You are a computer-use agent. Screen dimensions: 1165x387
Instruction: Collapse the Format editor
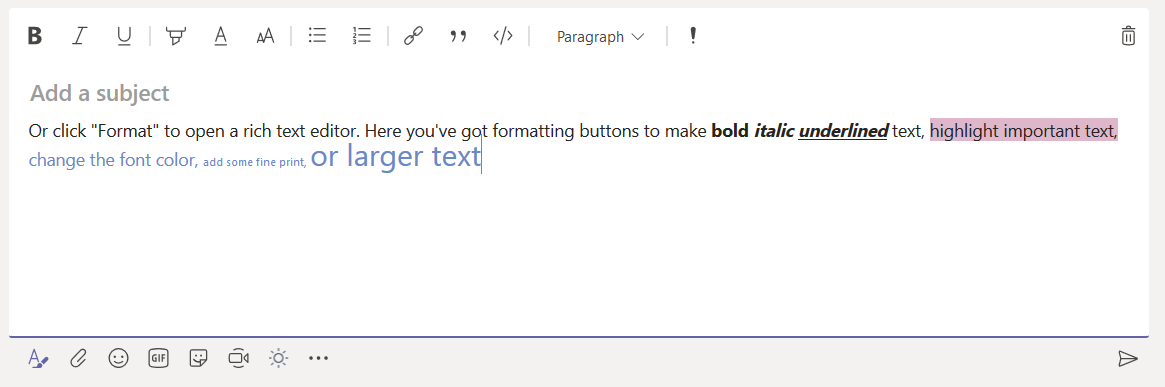point(38,359)
